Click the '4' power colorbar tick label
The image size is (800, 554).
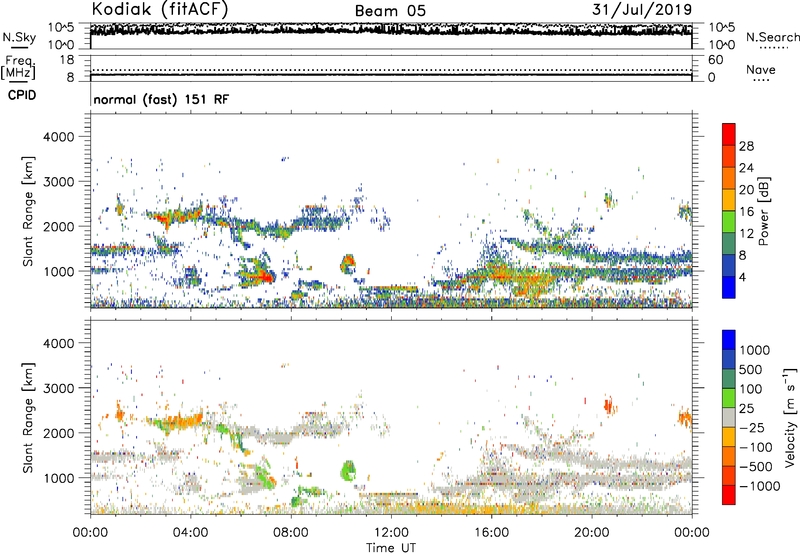click(742, 277)
